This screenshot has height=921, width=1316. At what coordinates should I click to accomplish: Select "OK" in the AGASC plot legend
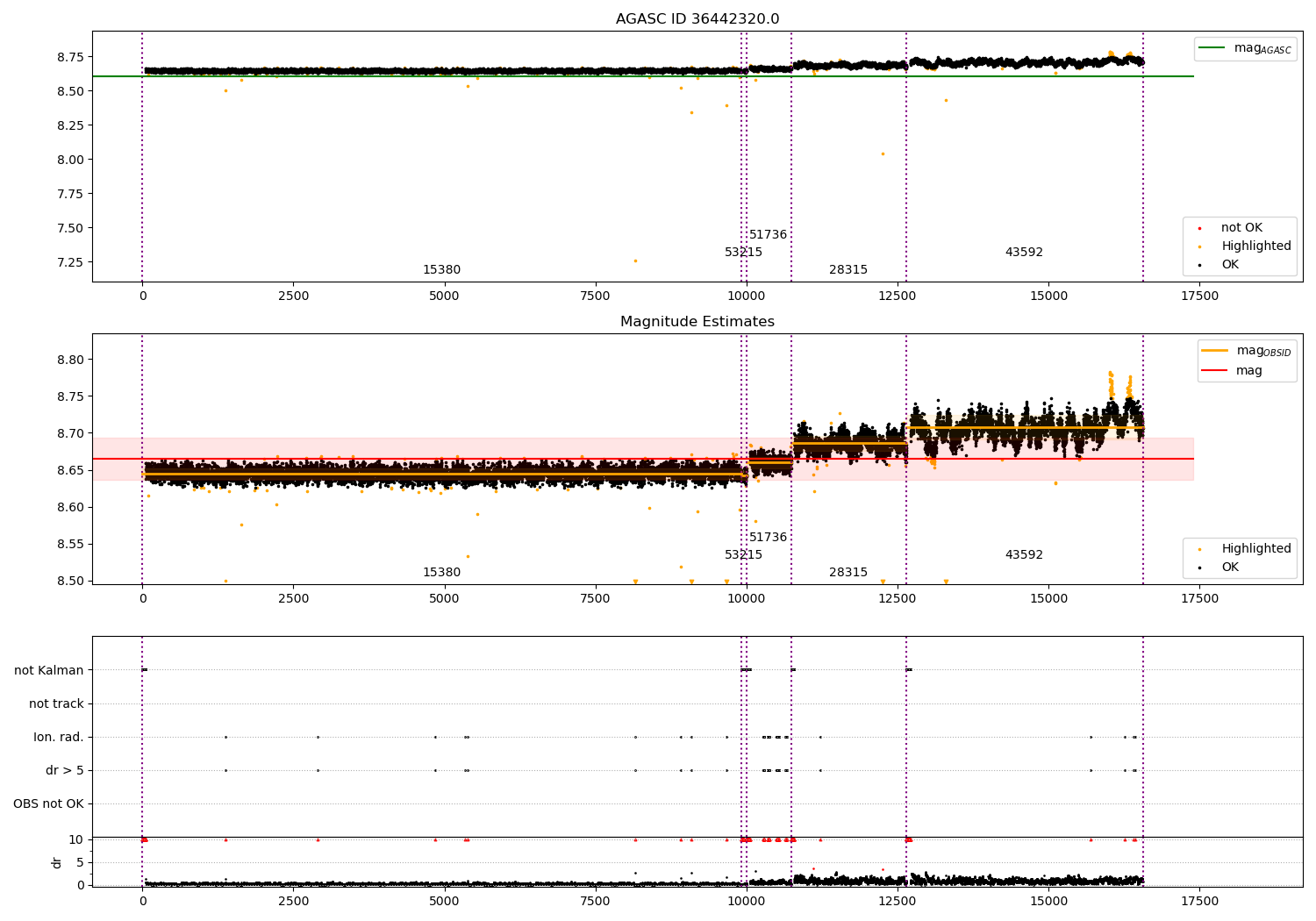(x=1230, y=265)
